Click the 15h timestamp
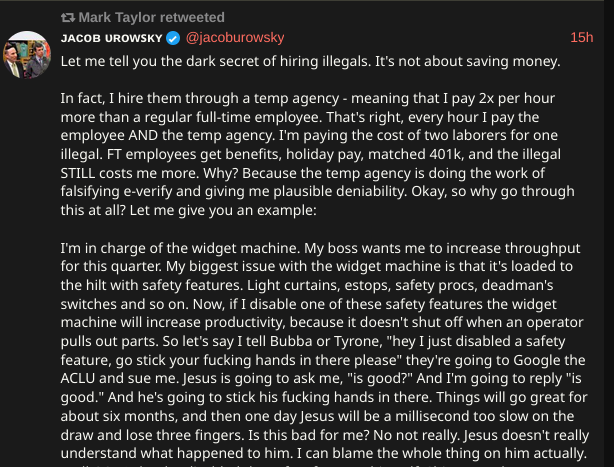Screen dimensions: 614x467 (581, 38)
